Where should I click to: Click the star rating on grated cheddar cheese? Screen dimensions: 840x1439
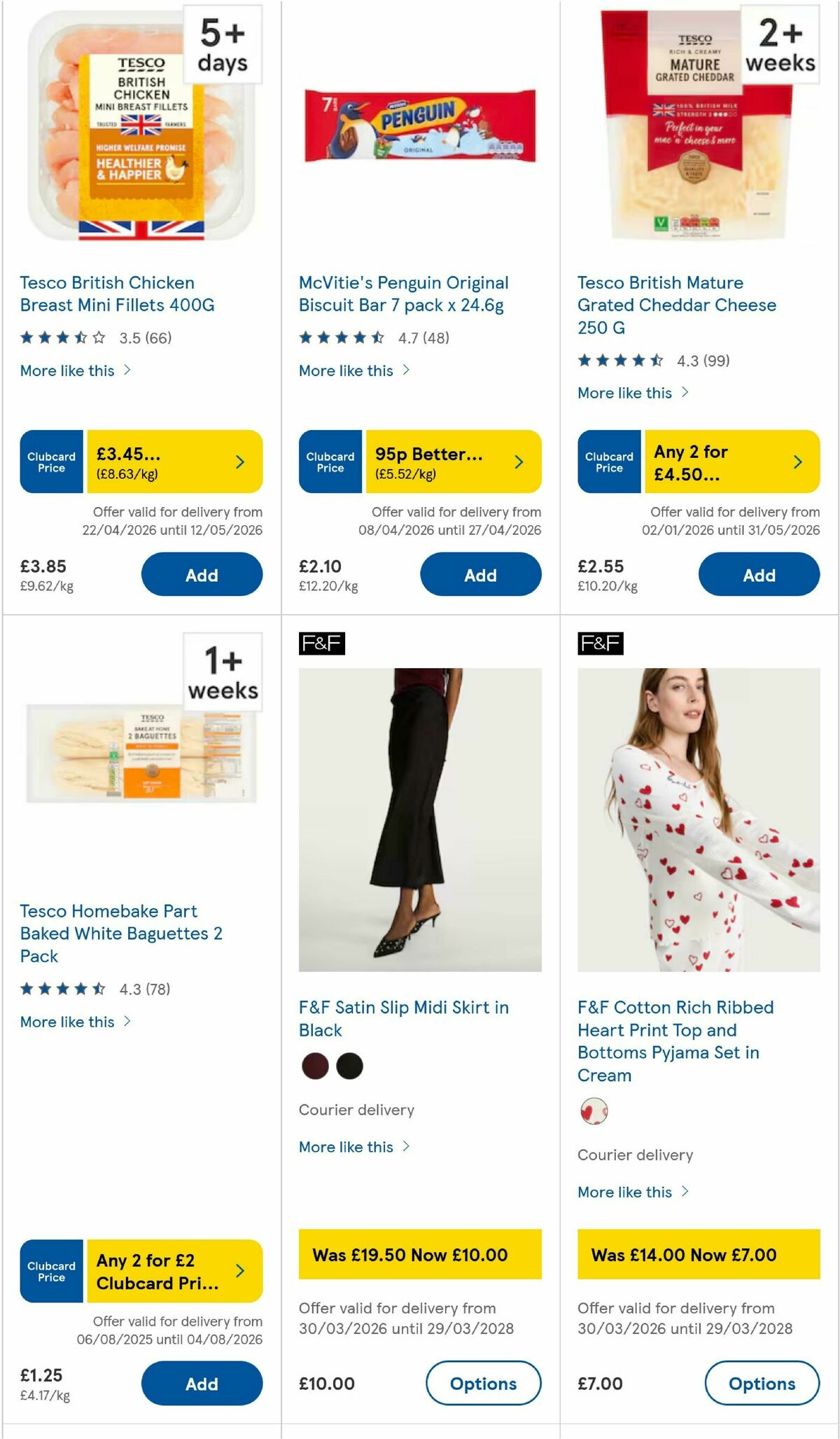[619, 361]
